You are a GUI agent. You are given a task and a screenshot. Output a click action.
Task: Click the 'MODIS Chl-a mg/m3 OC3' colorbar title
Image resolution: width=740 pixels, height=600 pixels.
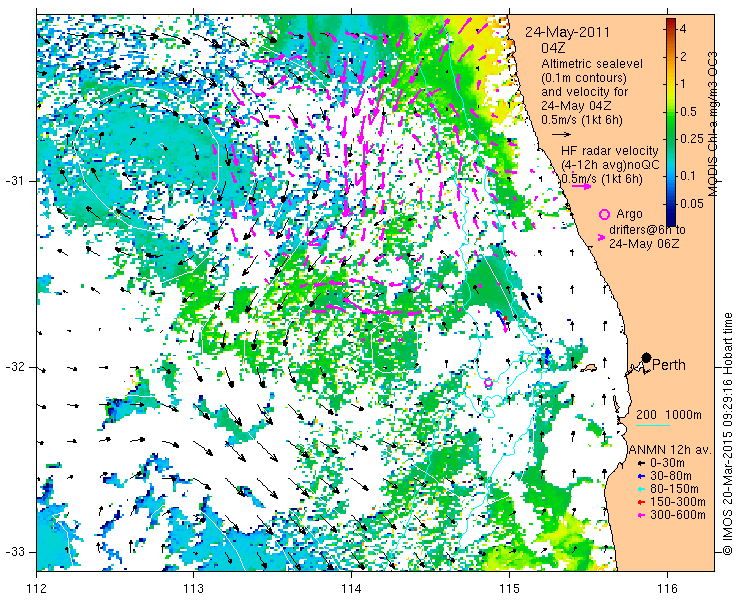(713, 124)
